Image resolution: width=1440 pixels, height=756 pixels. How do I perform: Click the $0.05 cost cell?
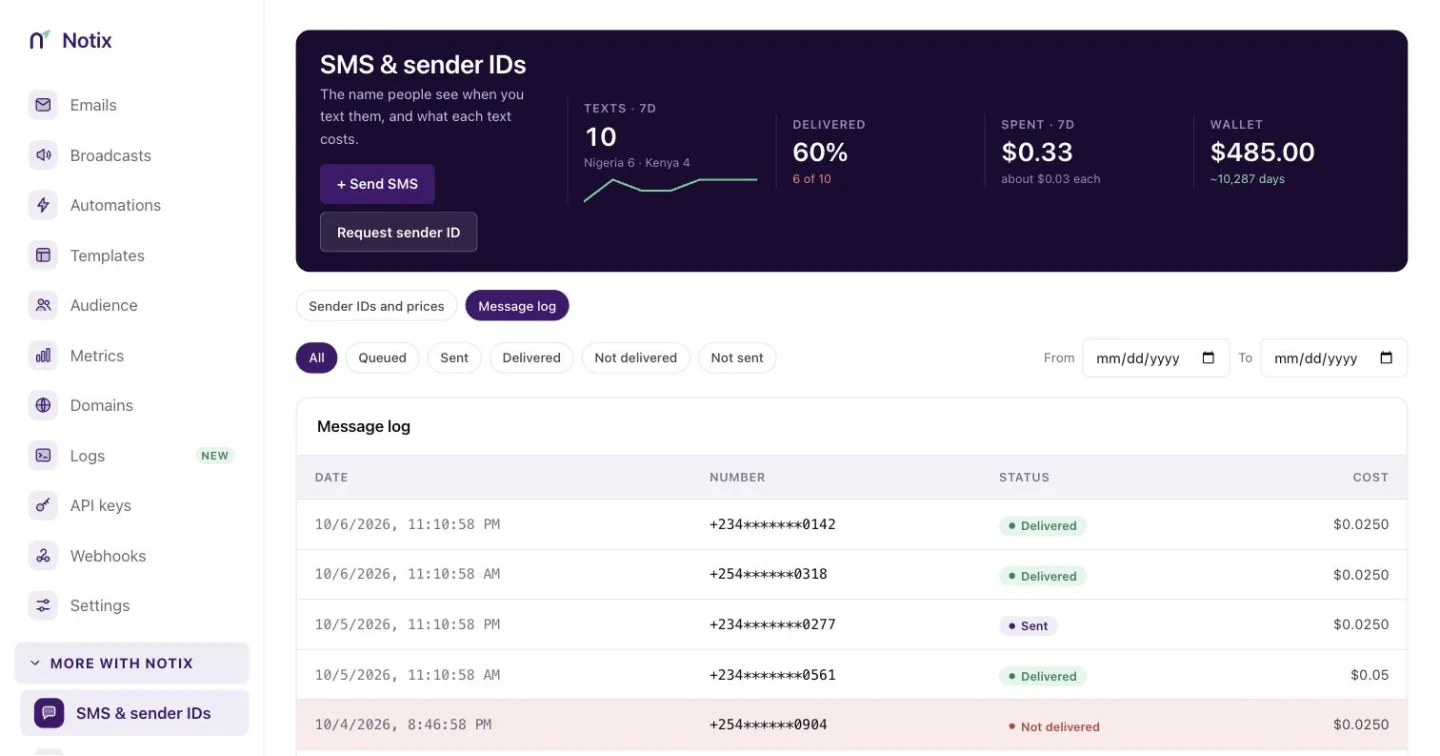click(1370, 675)
